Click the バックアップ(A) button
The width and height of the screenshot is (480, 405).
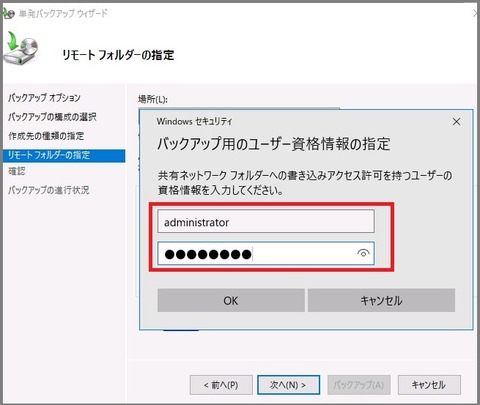[359, 385]
